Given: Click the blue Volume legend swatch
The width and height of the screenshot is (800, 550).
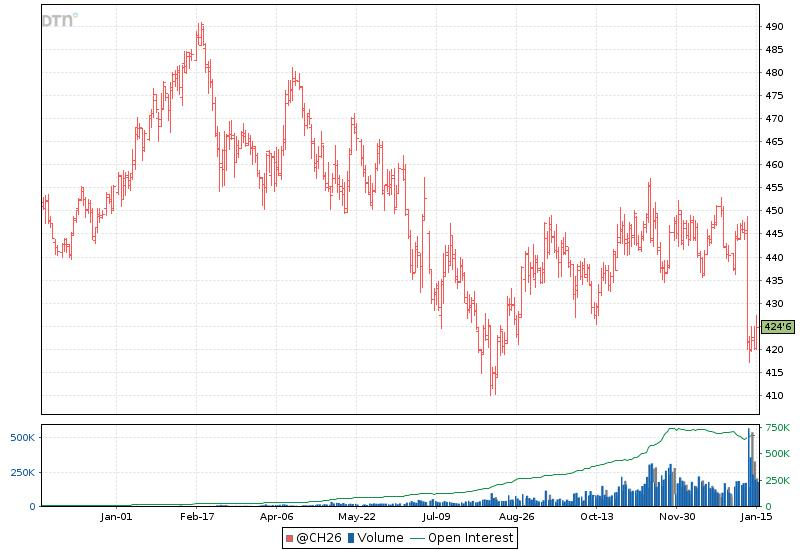Looking at the screenshot, I should [x=351, y=538].
